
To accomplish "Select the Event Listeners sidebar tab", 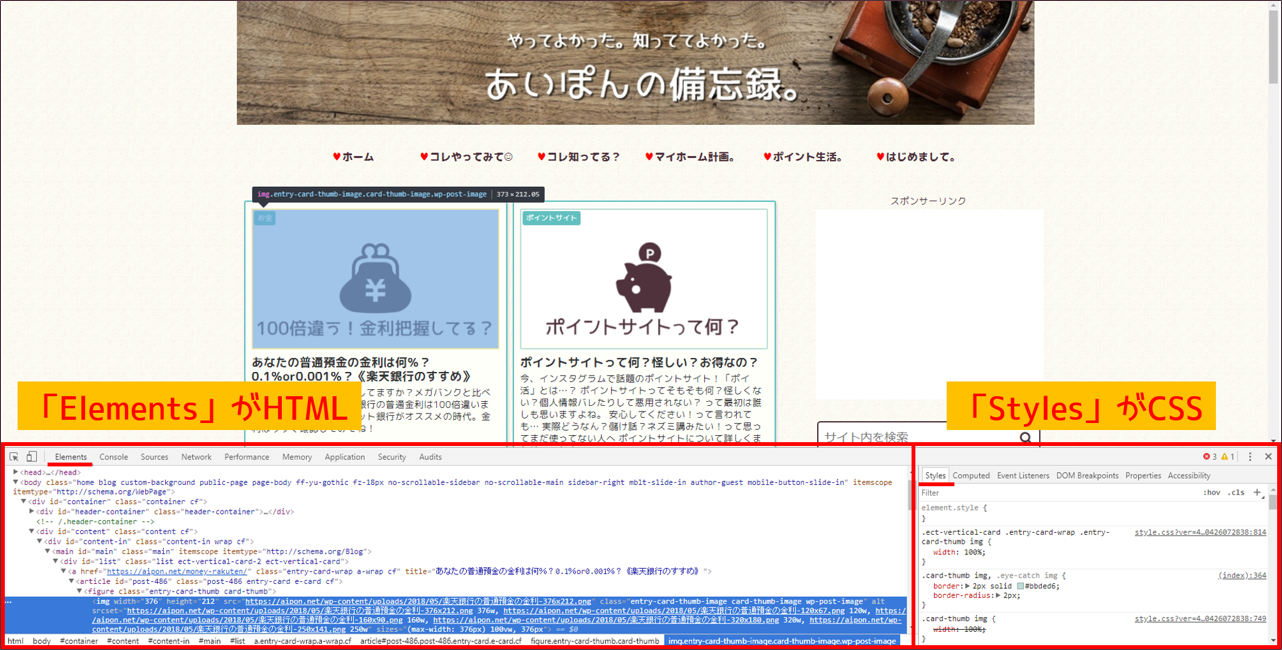I will (1023, 475).
